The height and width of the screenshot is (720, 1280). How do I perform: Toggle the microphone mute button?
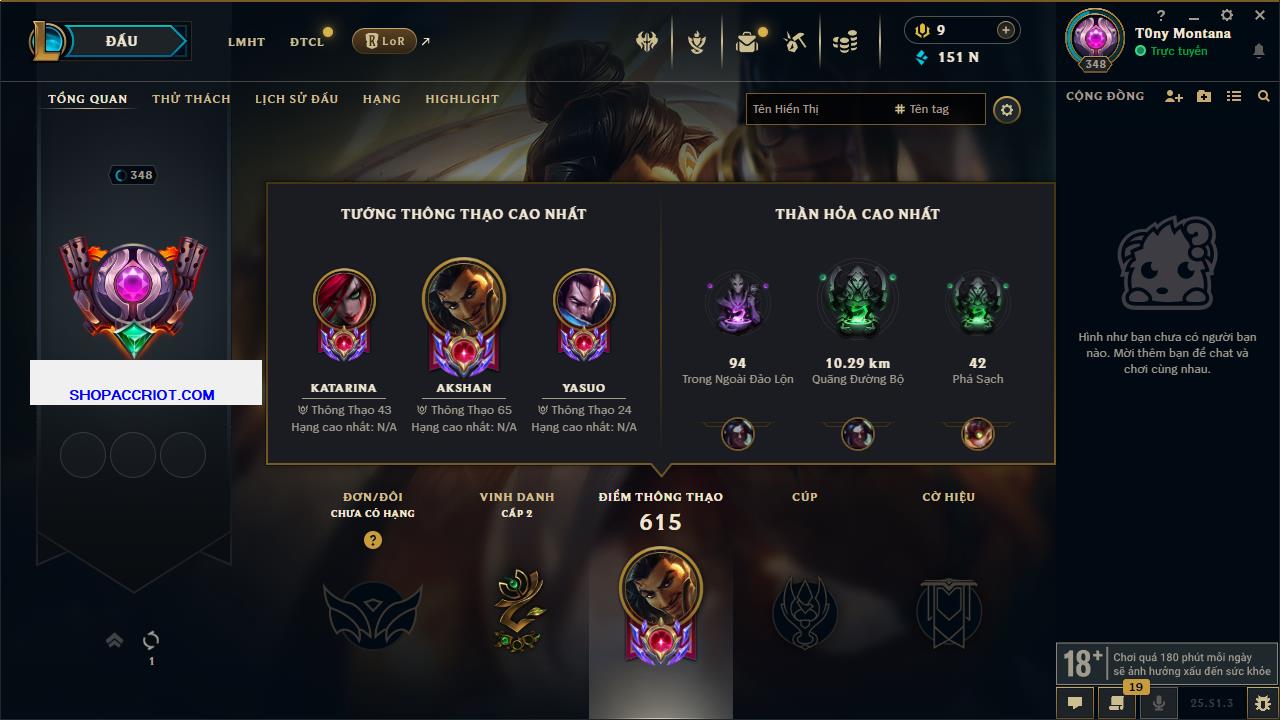click(1159, 703)
